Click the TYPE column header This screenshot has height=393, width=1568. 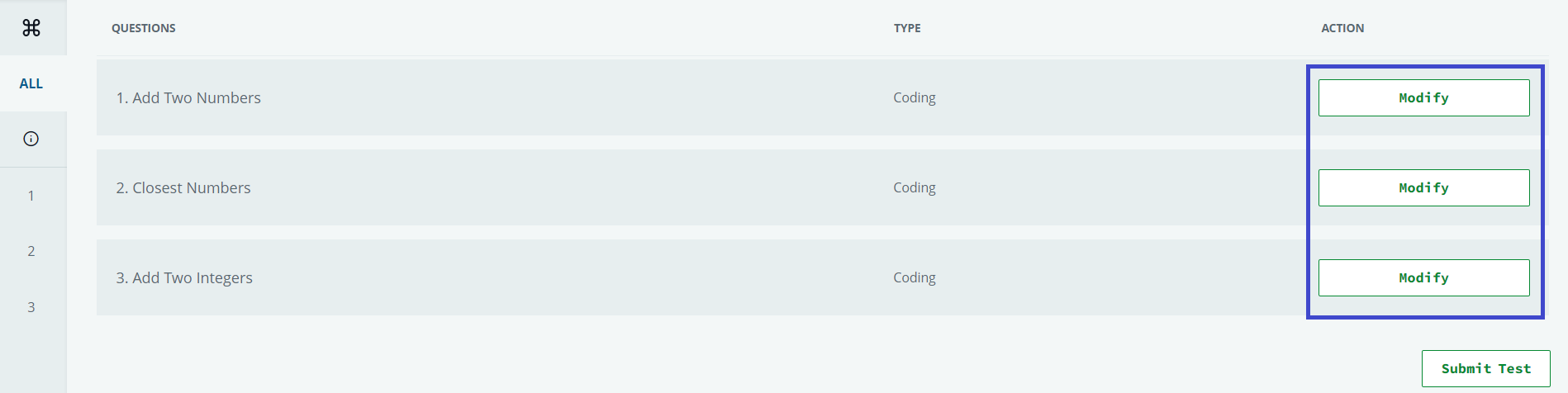[x=907, y=28]
